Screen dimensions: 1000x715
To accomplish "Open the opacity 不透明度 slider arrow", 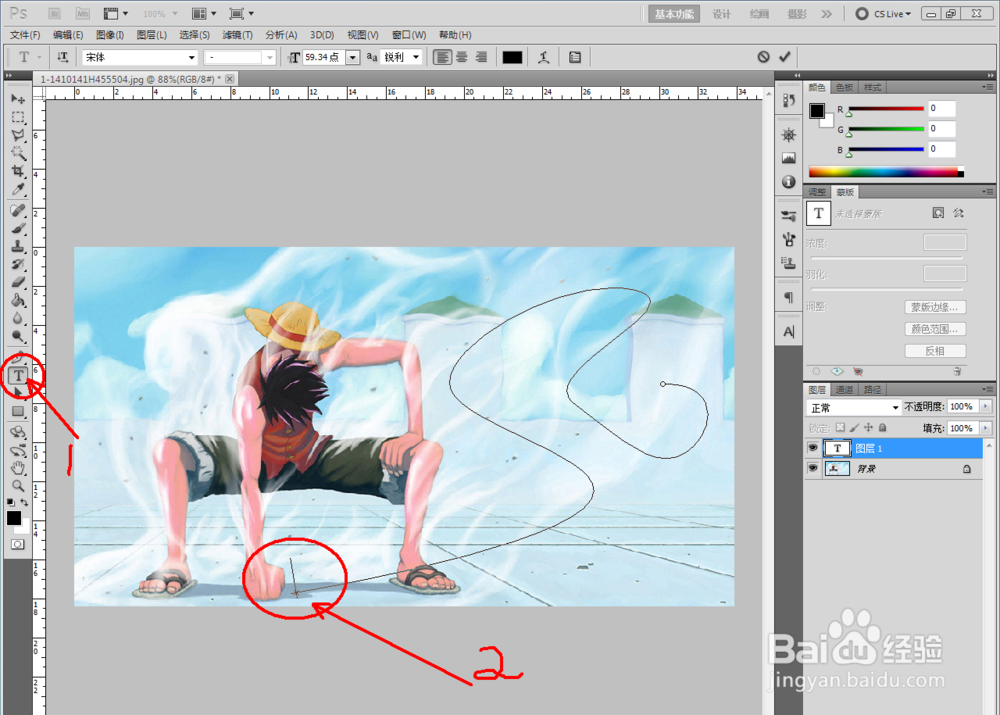I will [986, 406].
